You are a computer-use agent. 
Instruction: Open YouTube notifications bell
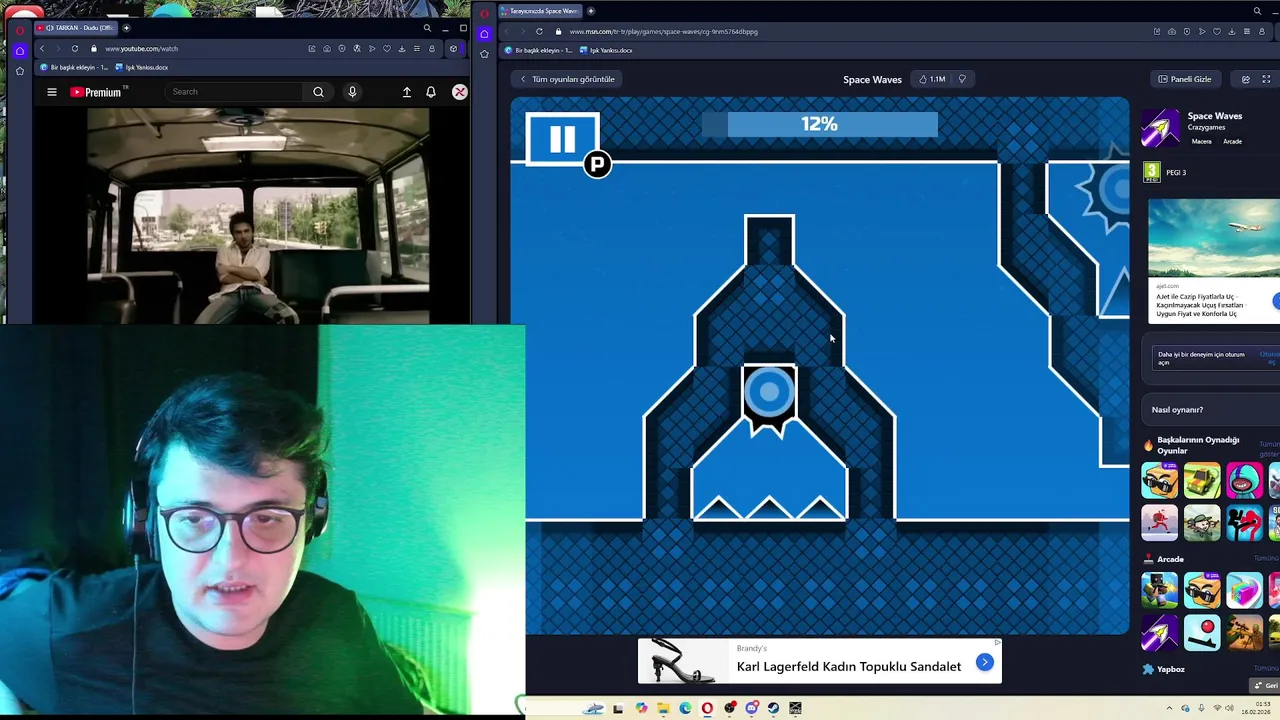431,92
